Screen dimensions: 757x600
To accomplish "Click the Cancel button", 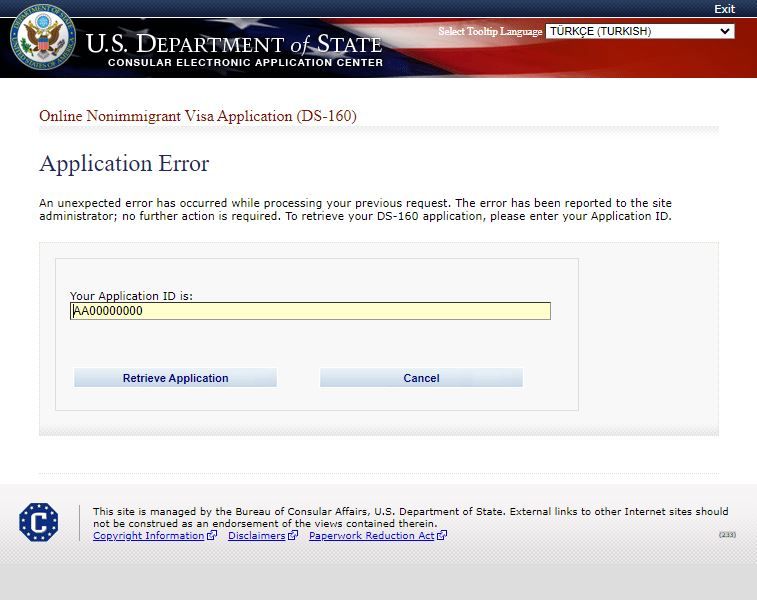I will click(x=421, y=378).
